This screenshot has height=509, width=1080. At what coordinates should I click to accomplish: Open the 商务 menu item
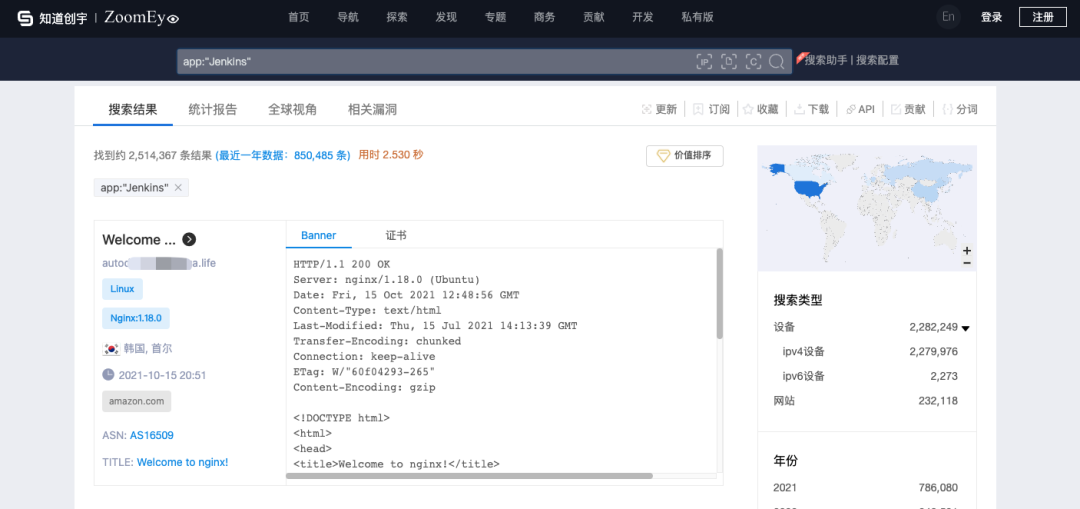click(x=544, y=18)
